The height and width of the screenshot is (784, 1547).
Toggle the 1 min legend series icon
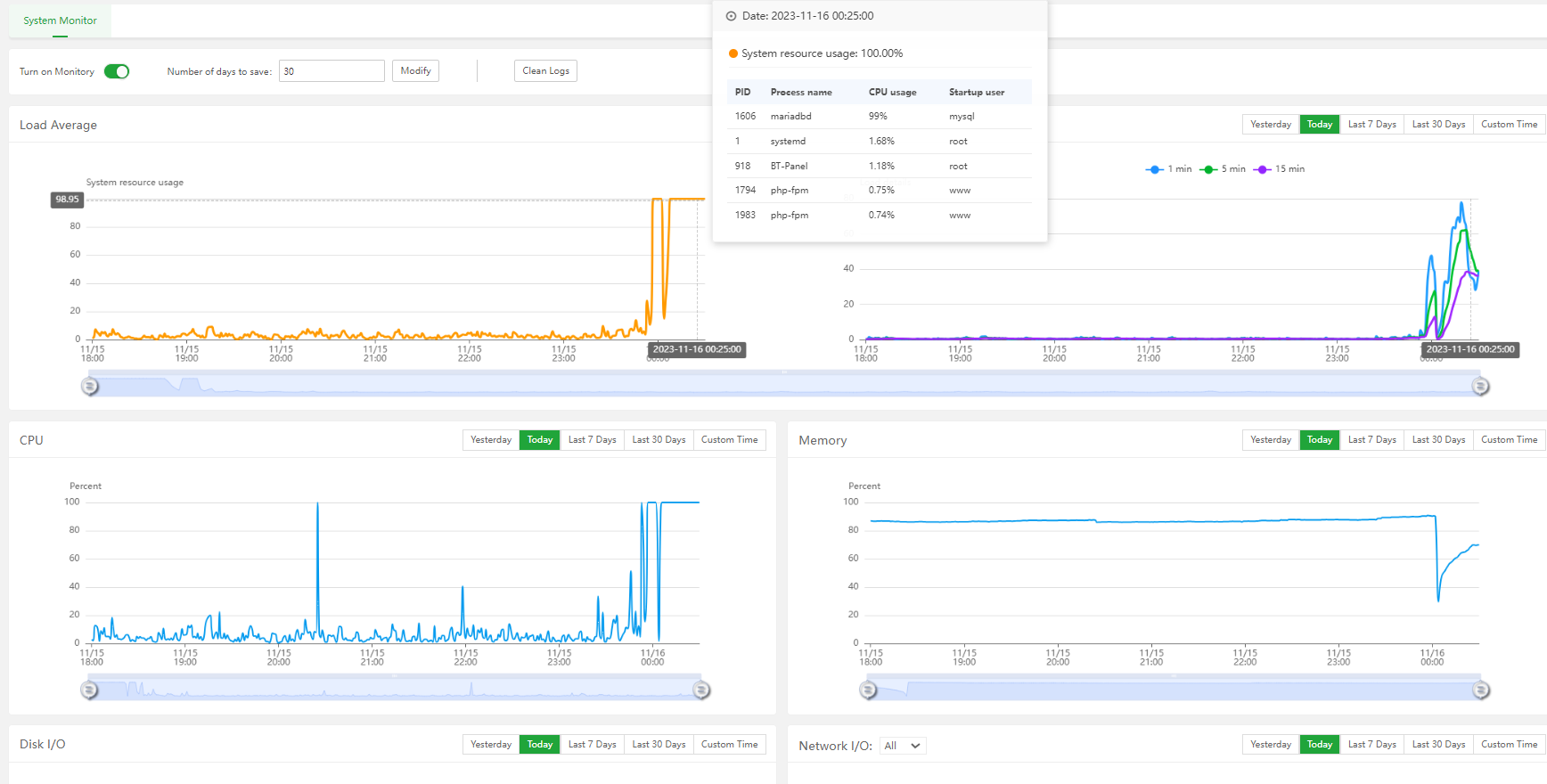(1155, 169)
